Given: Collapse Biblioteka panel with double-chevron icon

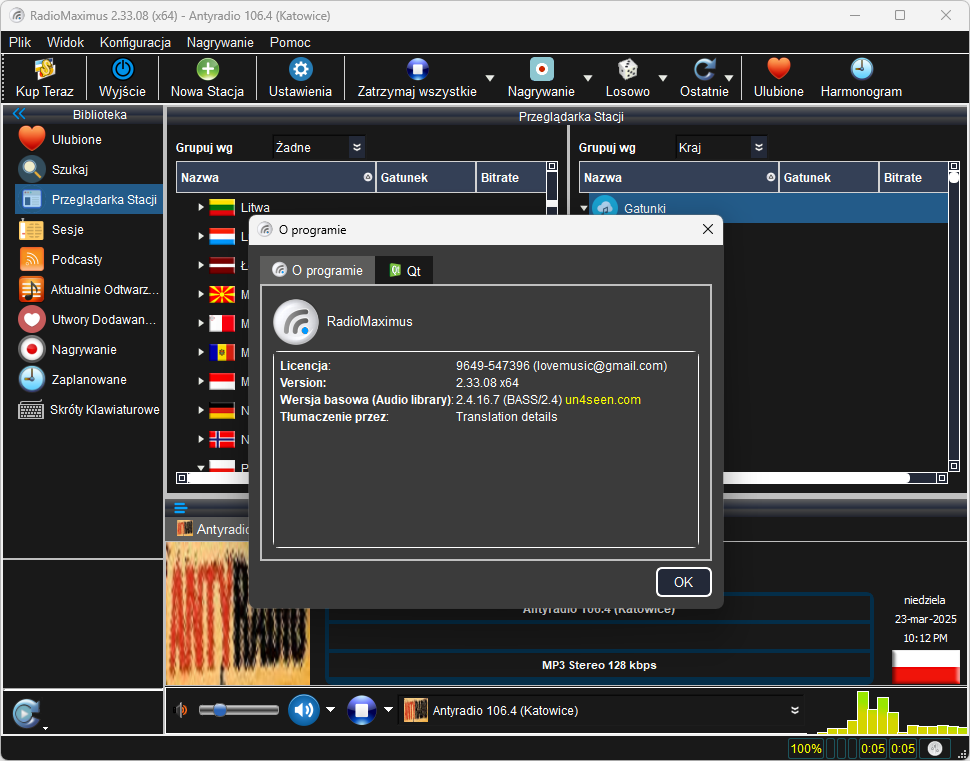Looking at the screenshot, I should pos(19,114).
